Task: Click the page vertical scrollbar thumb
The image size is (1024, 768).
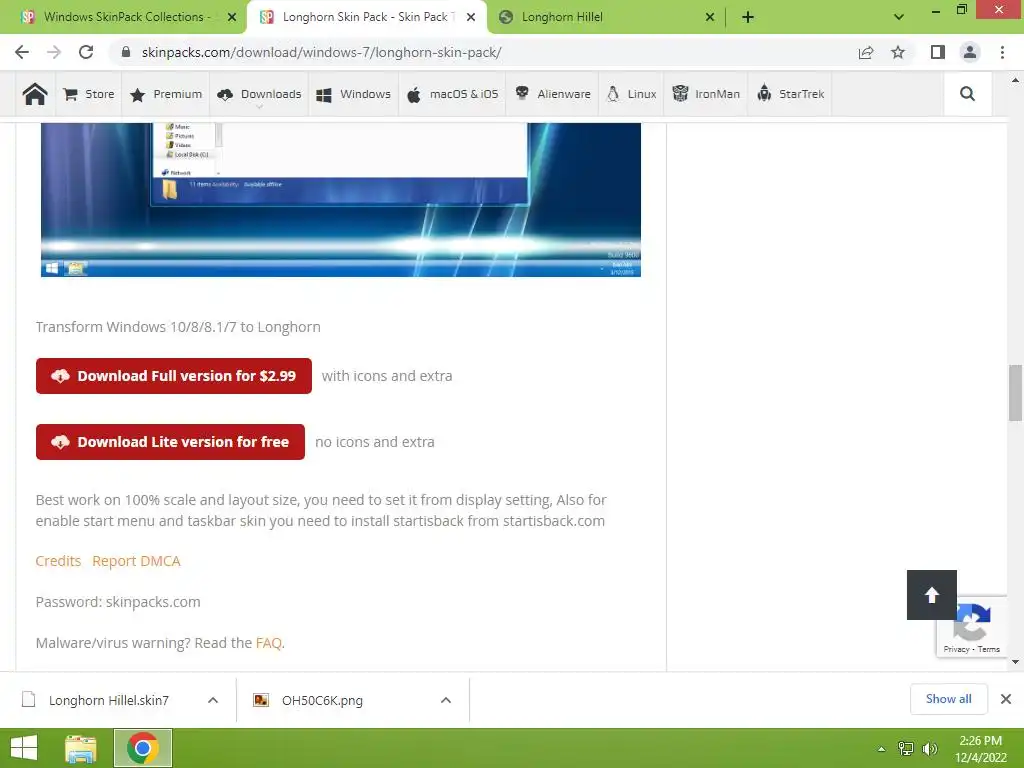Action: [x=1015, y=392]
